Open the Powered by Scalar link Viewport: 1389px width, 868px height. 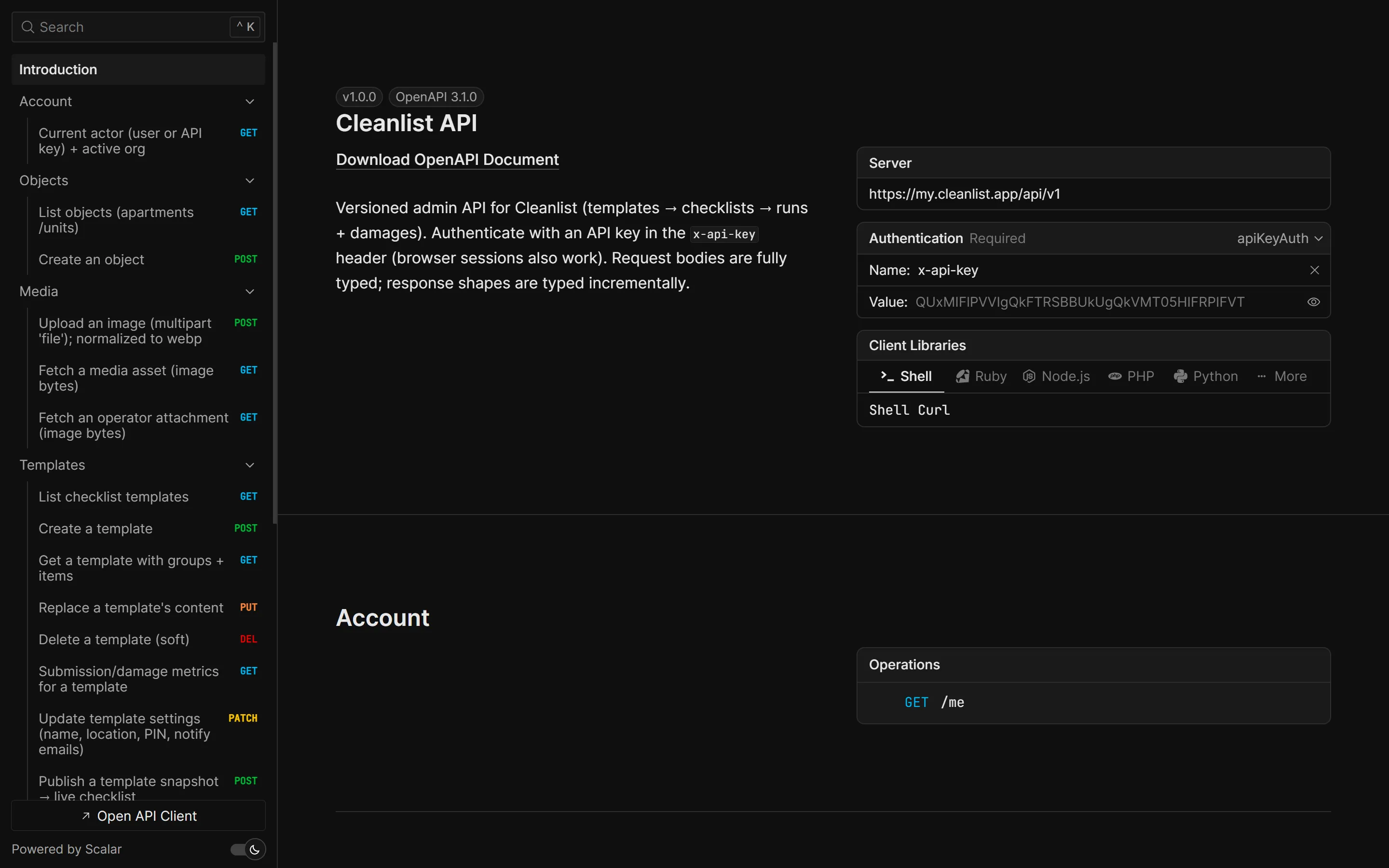pos(67,849)
